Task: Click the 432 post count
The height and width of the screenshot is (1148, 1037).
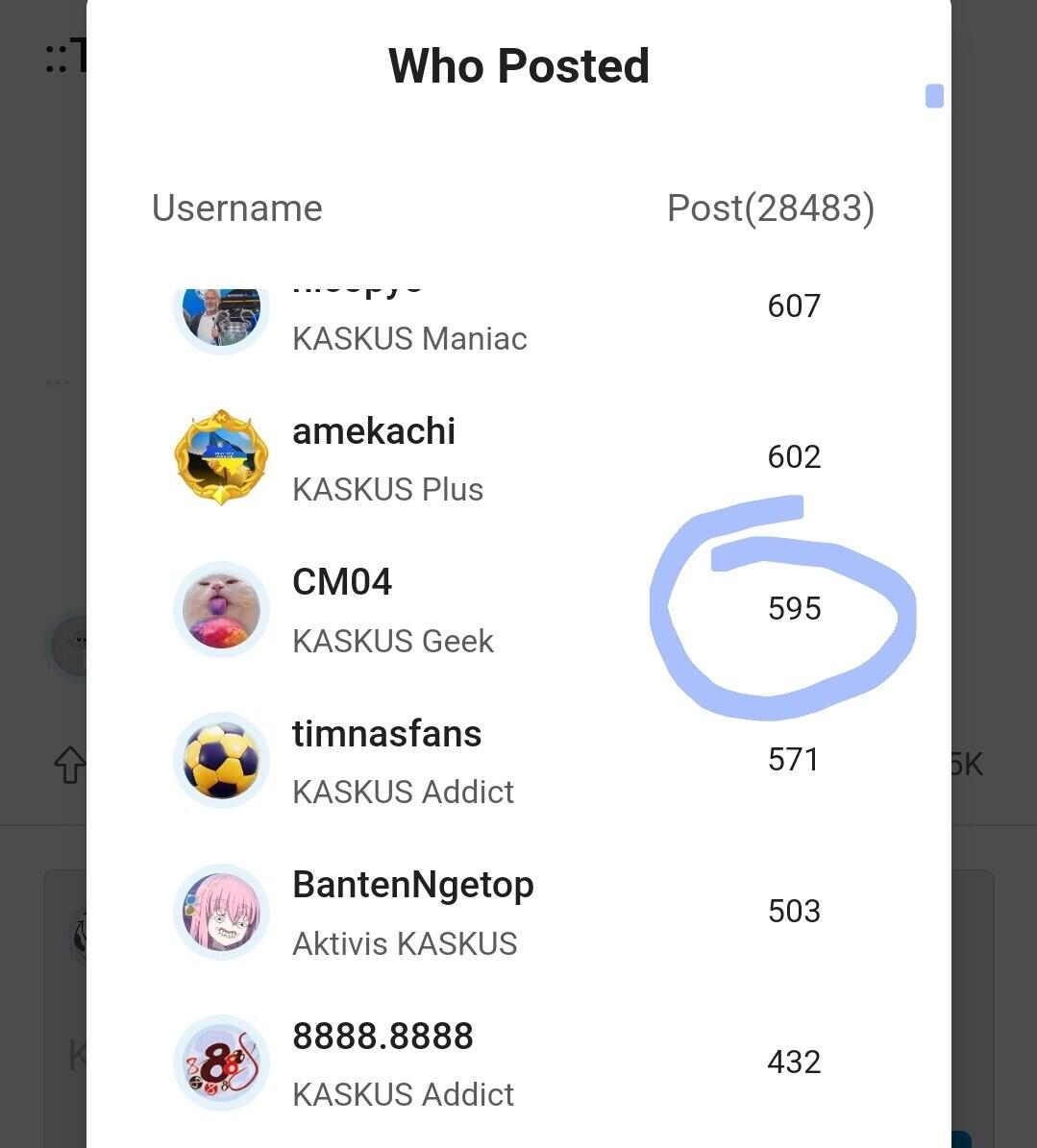Action: click(x=794, y=1062)
